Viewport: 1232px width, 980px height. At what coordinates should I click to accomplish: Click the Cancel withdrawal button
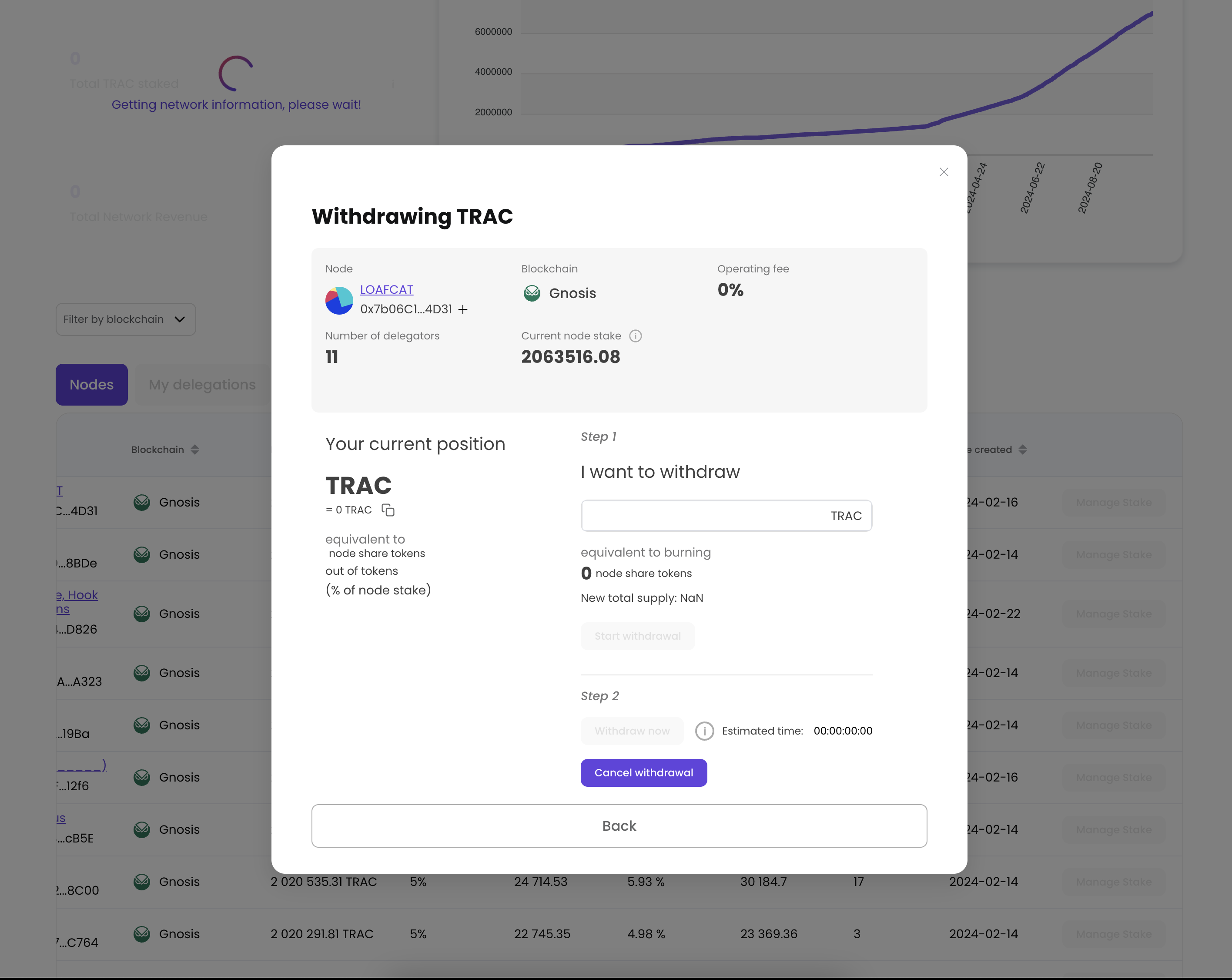pyautogui.click(x=644, y=772)
